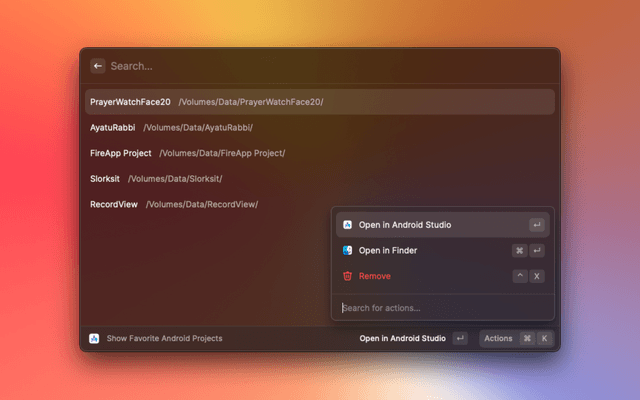Image resolution: width=640 pixels, height=400 pixels.
Task: Click the return key badge in the bottom bar
Action: pyautogui.click(x=460, y=338)
